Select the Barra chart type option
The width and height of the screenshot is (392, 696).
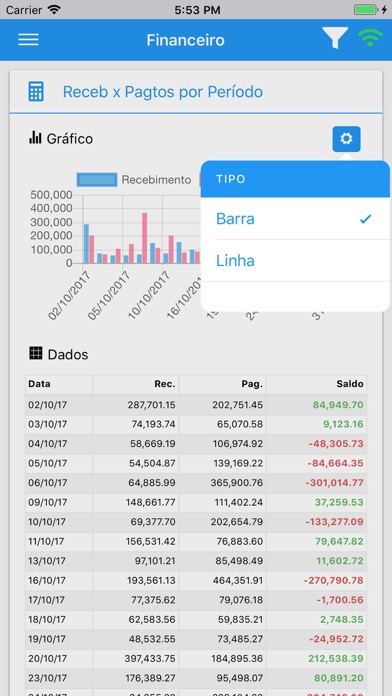(295, 219)
